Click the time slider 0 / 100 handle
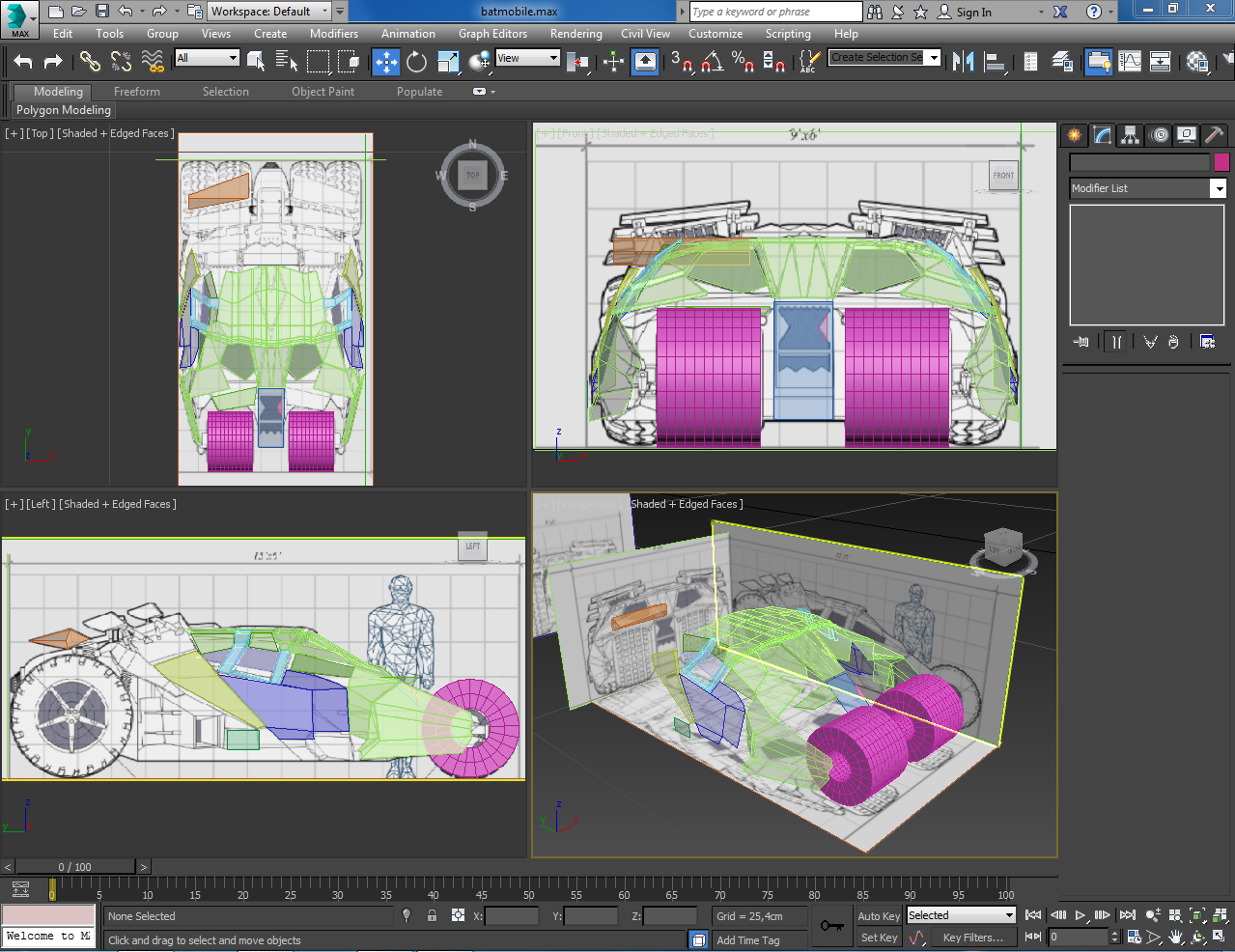 pyautogui.click(x=75, y=867)
